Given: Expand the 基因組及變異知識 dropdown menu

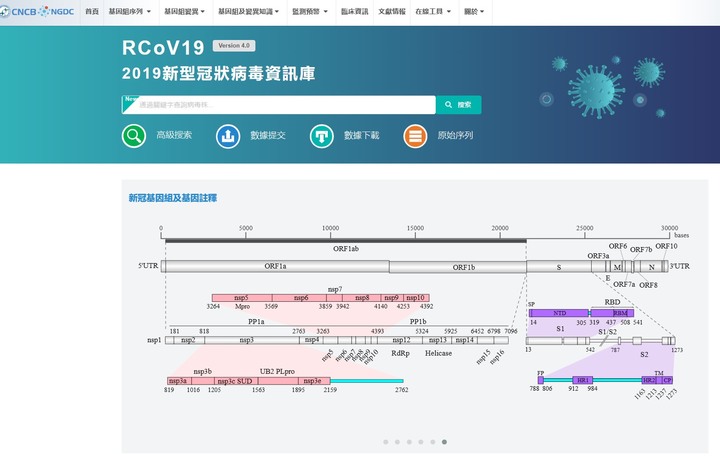Looking at the screenshot, I should click(248, 11).
